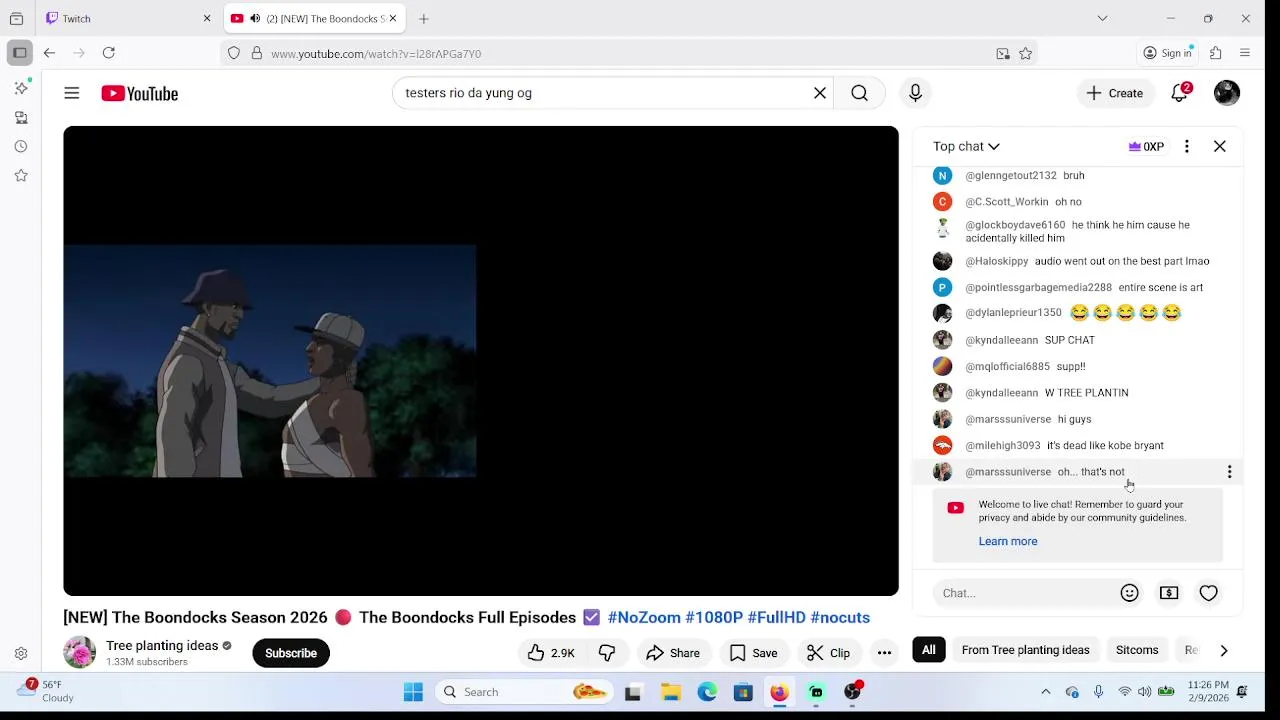
Task: Open the Windows Start menu
Action: 413,692
